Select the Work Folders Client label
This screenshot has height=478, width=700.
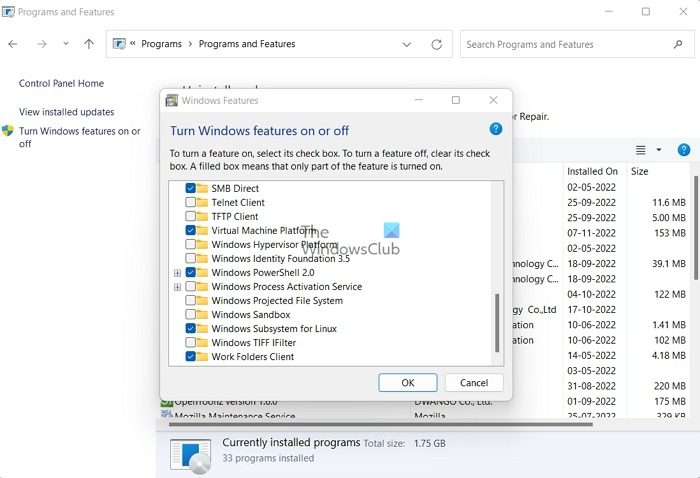(253, 357)
